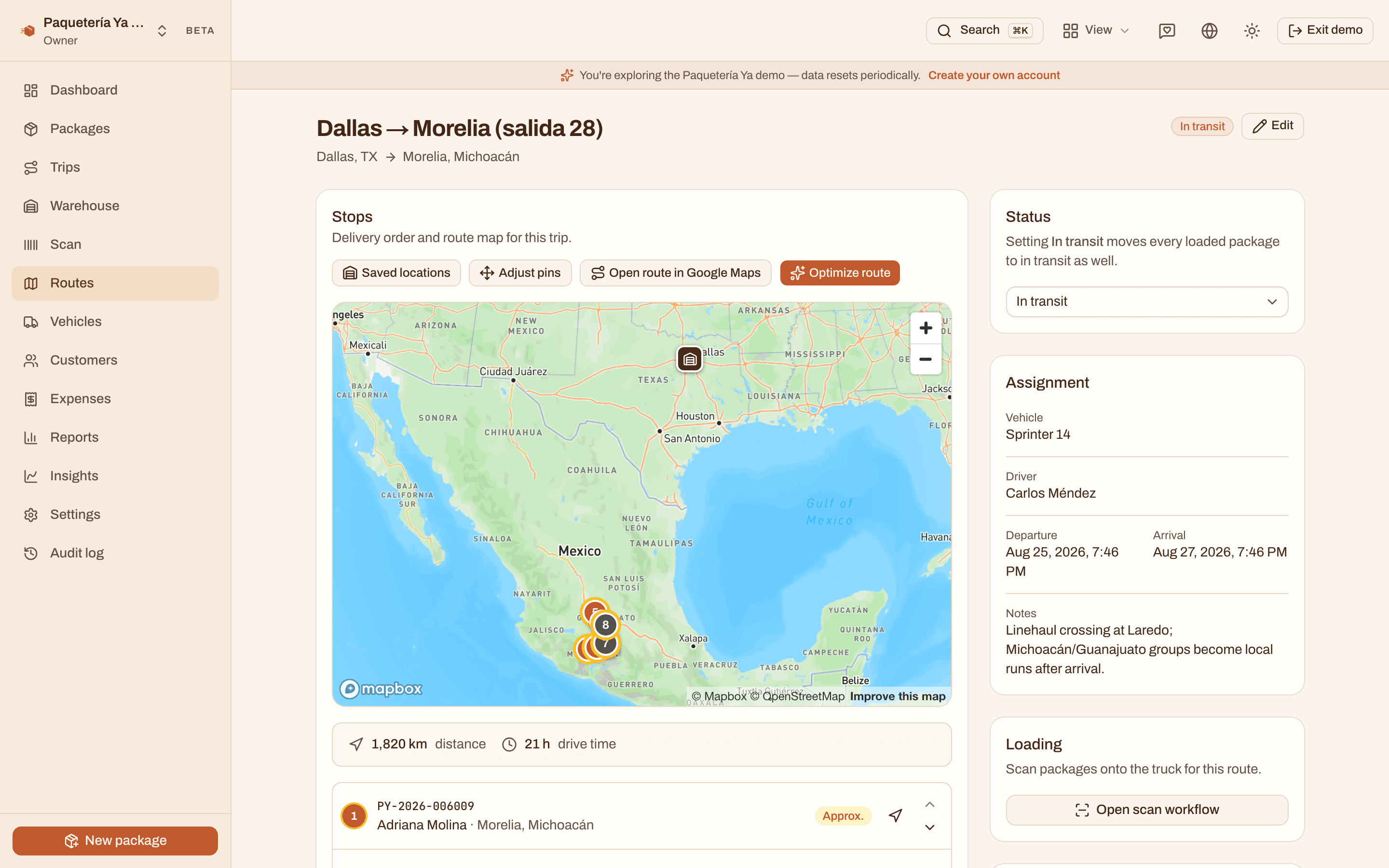Select map stop pin number 8
Viewport: 1389px width, 868px height.
(x=605, y=624)
